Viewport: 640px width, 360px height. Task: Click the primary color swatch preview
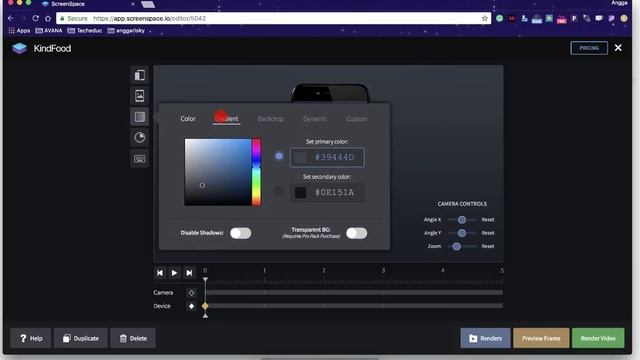(301, 158)
